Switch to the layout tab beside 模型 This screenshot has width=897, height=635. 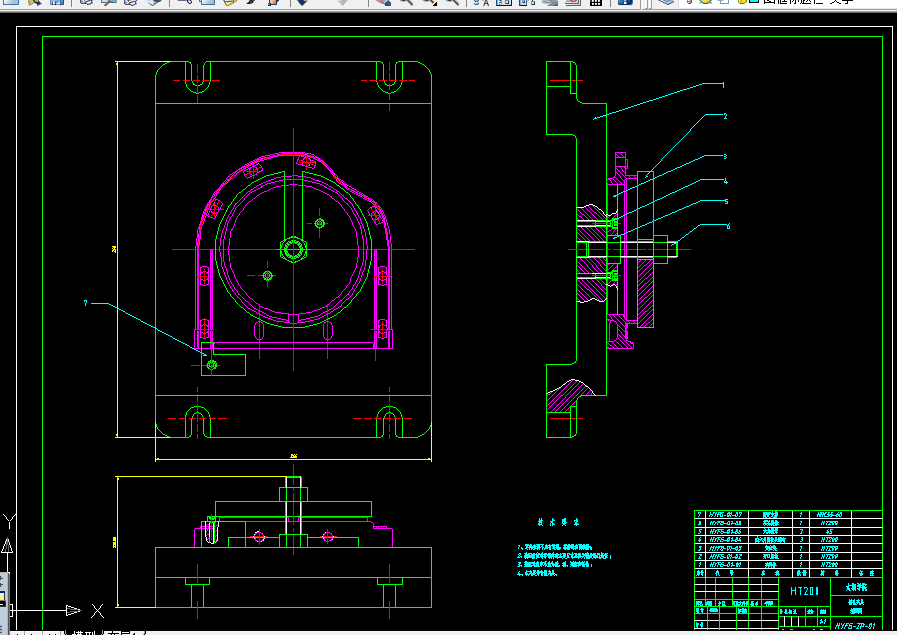(122, 633)
